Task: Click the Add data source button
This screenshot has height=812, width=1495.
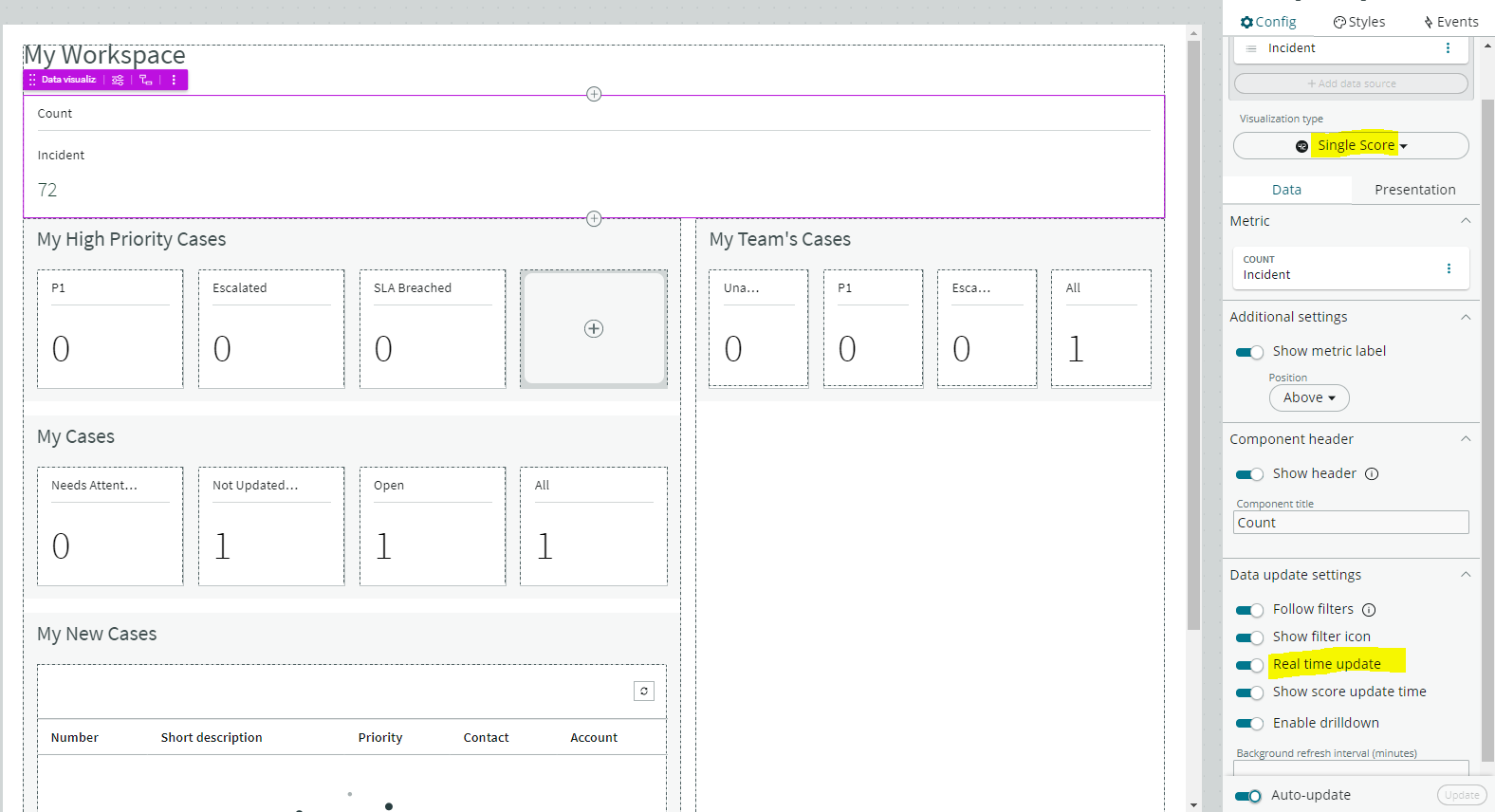Action: [1351, 83]
